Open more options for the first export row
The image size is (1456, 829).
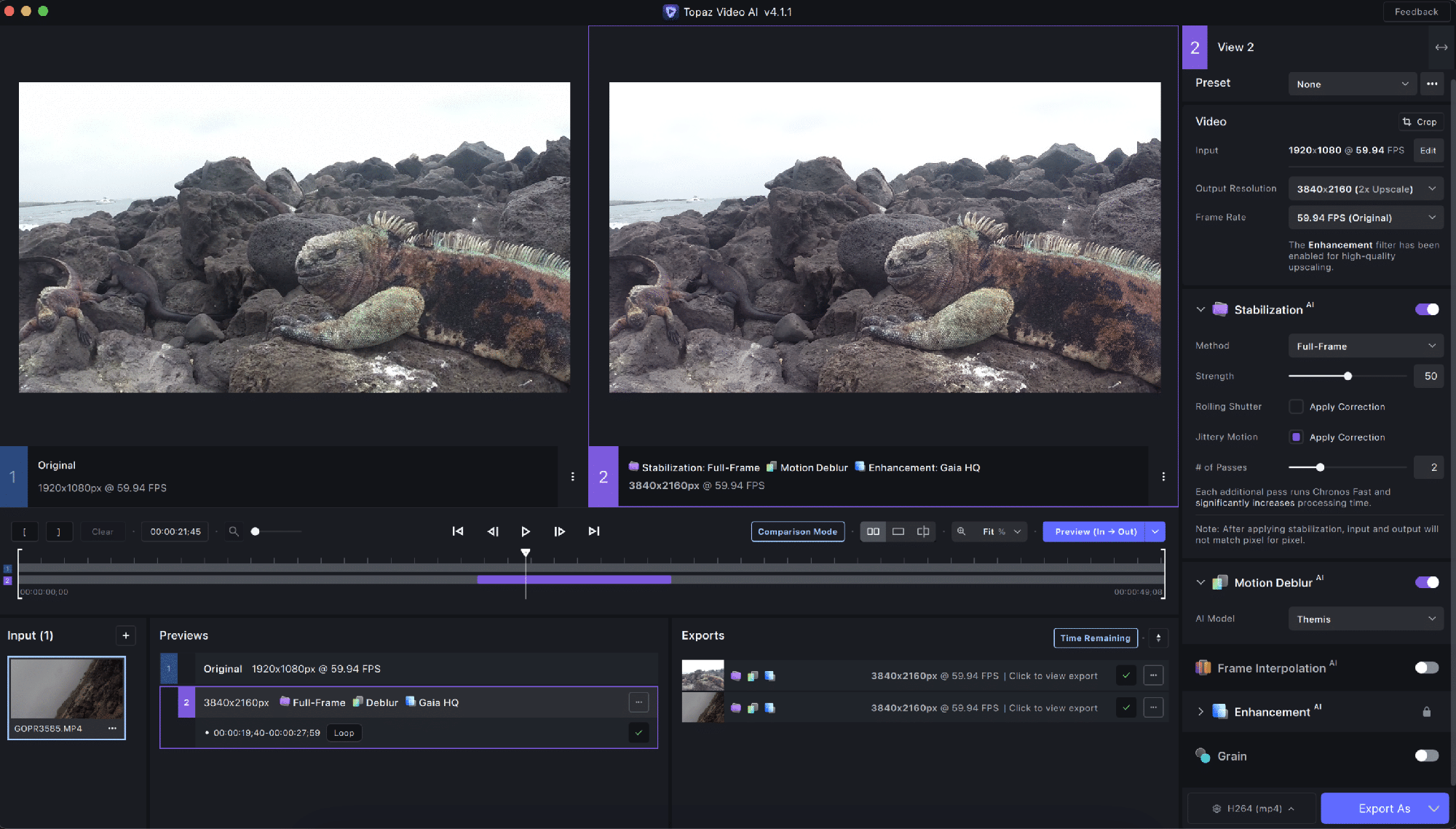click(x=1153, y=675)
